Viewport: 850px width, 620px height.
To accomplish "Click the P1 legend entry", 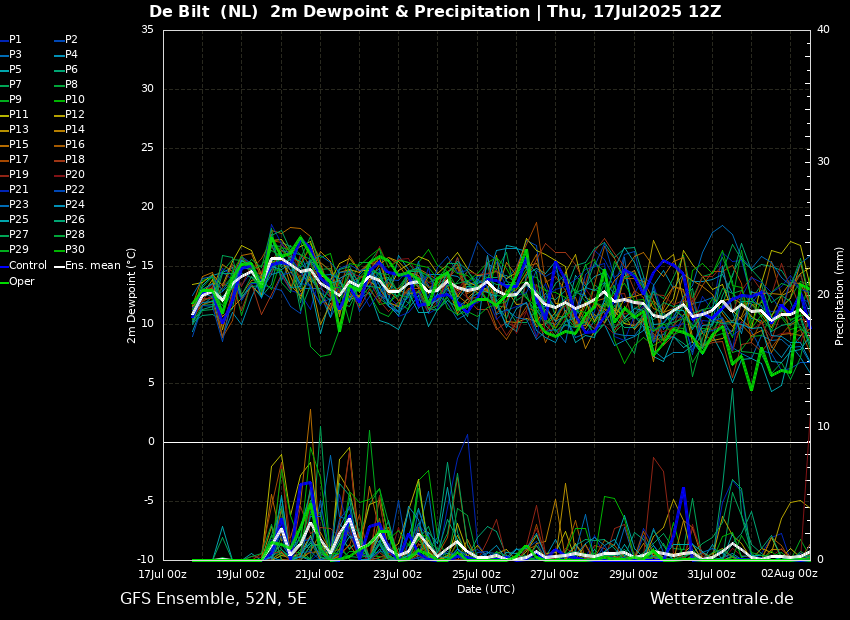I will click(15, 40).
